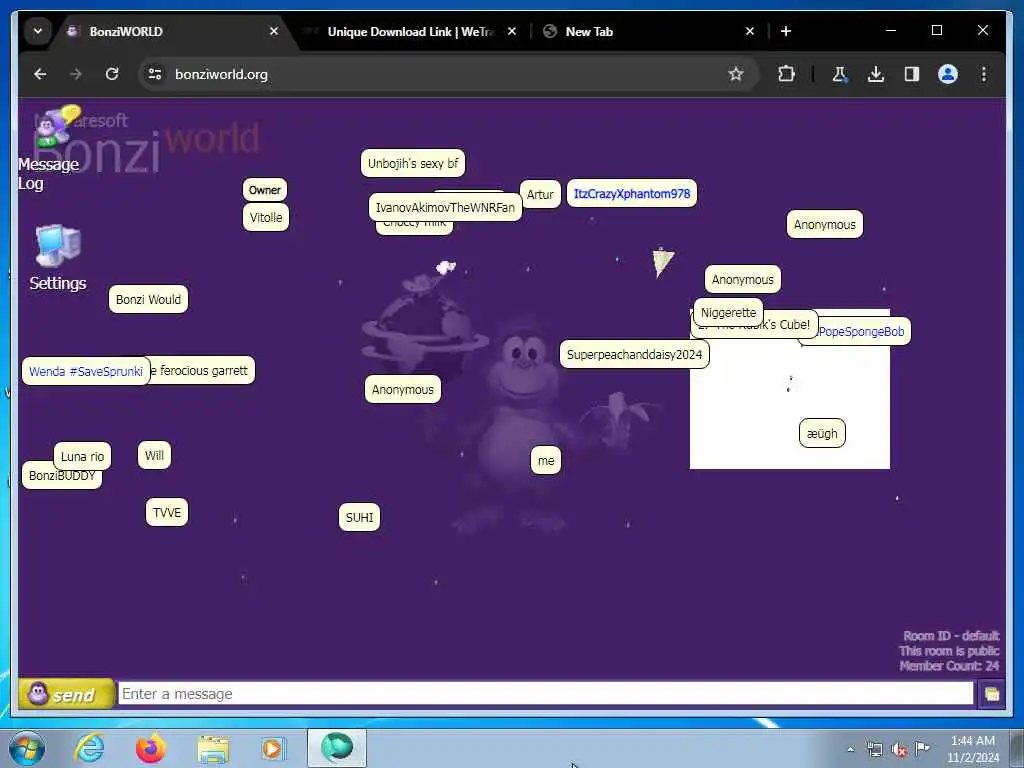Open the clock showing 1:44 AM
Viewport: 1024px width, 768px height.
[x=972, y=748]
